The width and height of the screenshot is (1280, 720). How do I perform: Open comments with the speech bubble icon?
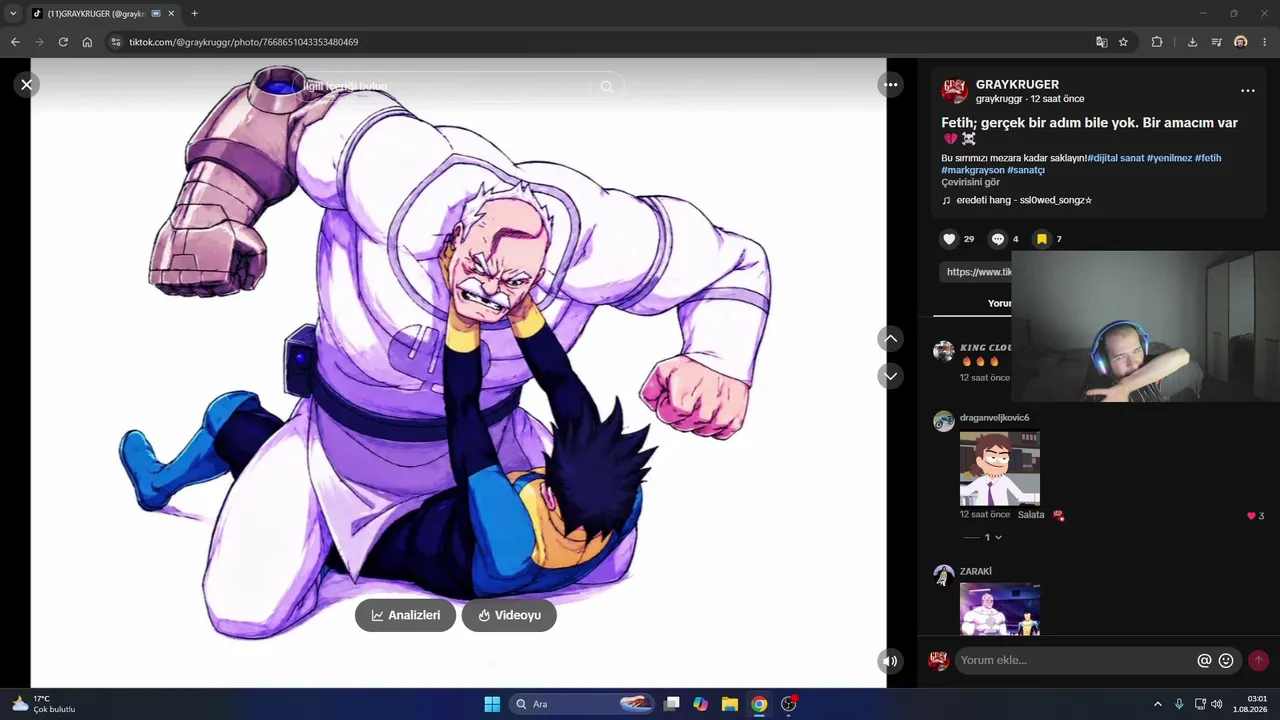[997, 239]
